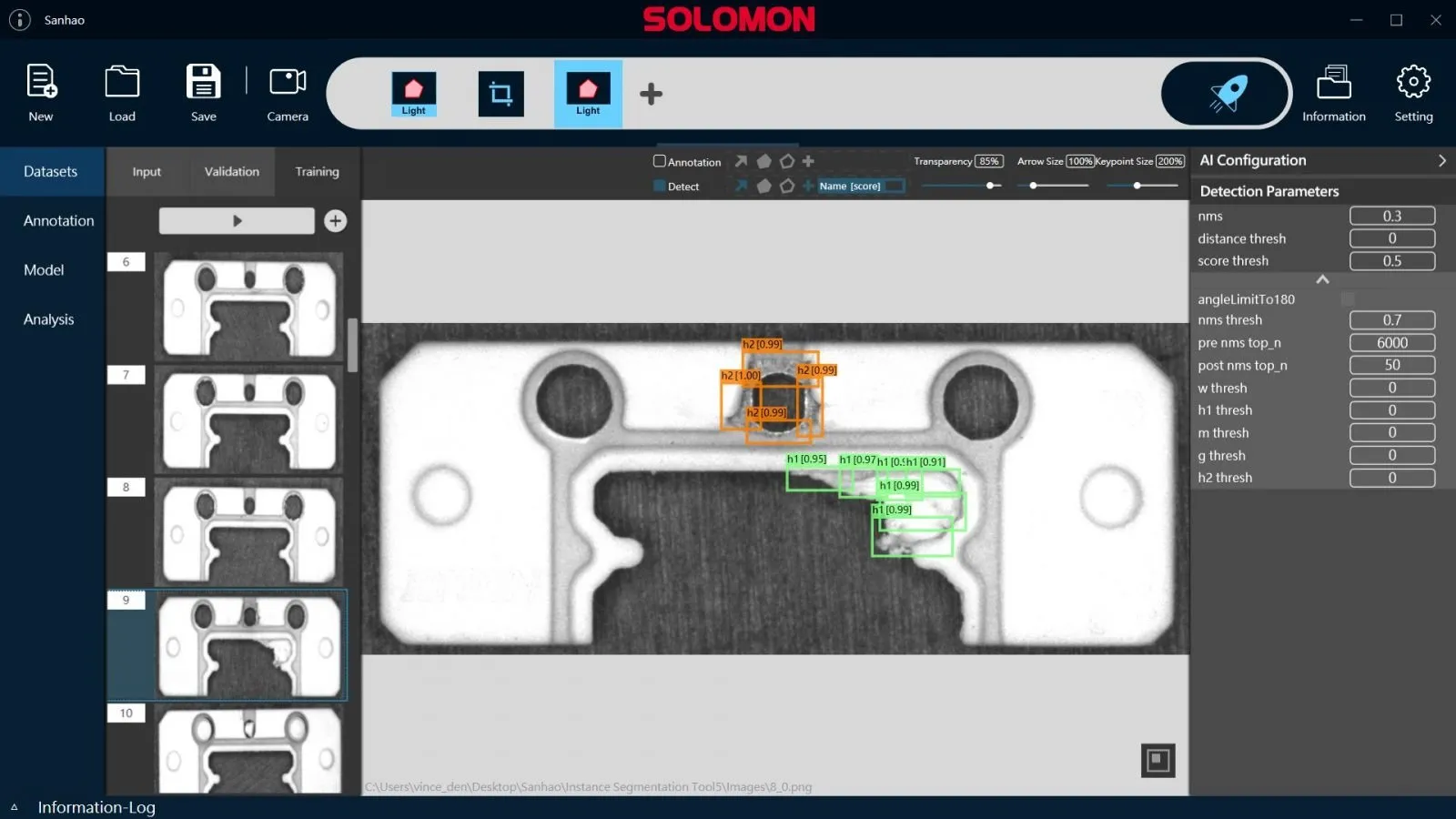
Task: Switch to the Validation tab
Action: click(231, 171)
